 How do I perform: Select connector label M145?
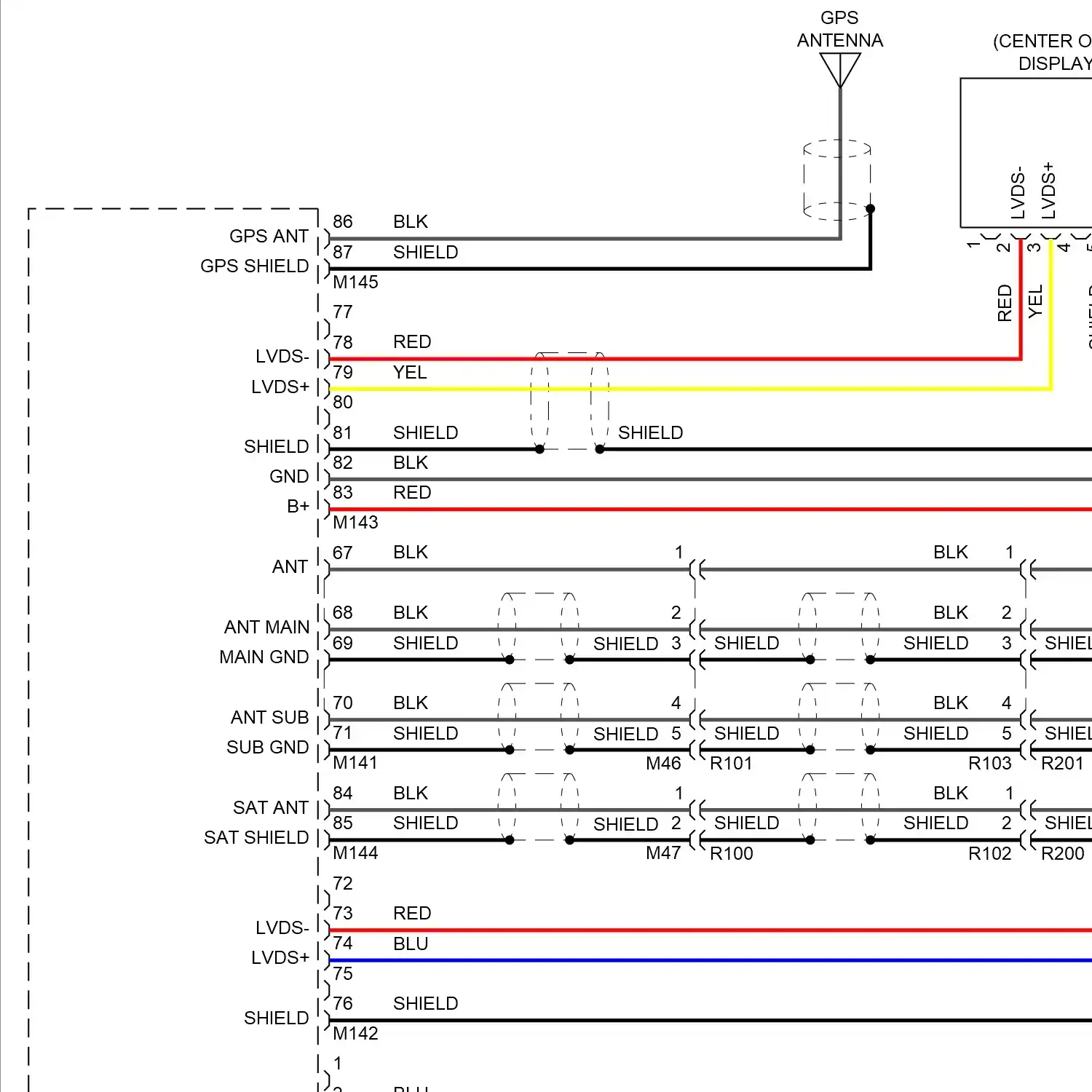point(355,282)
